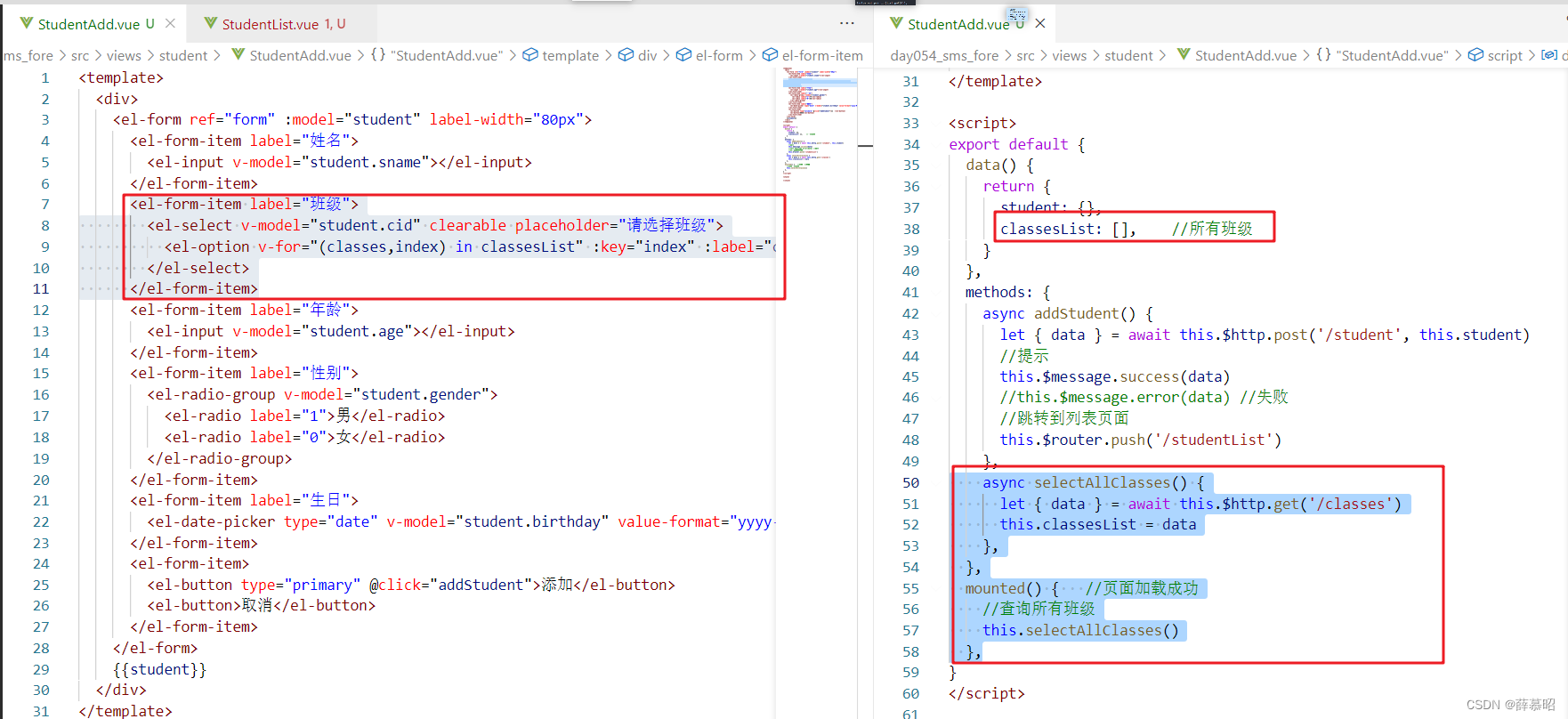This screenshot has height=719, width=1568.
Task: Click the 'student.age' el-input line
Action: (331, 331)
